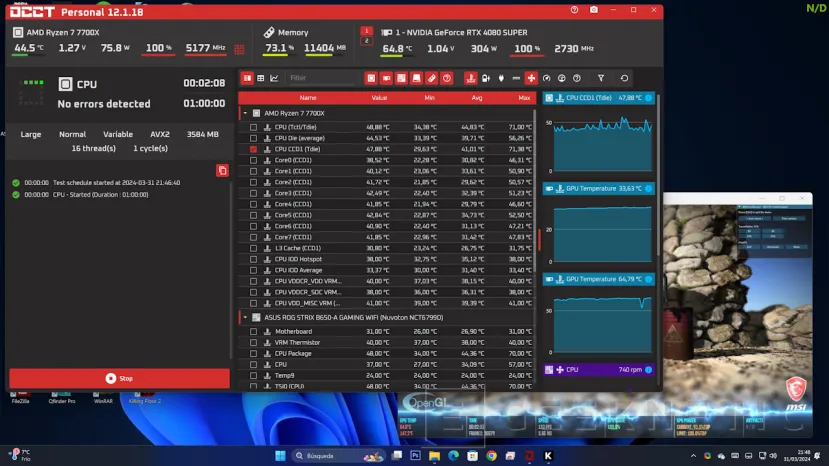The height and width of the screenshot is (466, 829).
Task: Reset sensor min/max with the refresh icon
Action: [x=624, y=78]
